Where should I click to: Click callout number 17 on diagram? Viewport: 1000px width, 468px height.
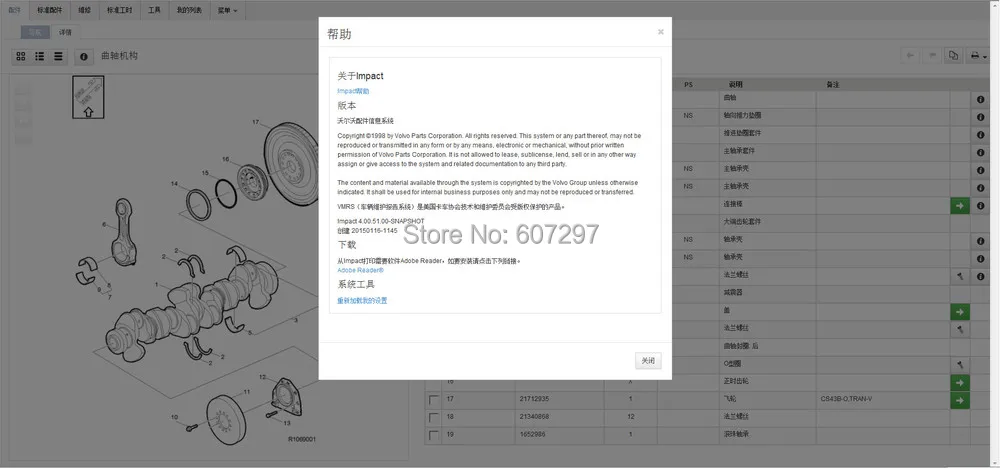click(x=256, y=122)
